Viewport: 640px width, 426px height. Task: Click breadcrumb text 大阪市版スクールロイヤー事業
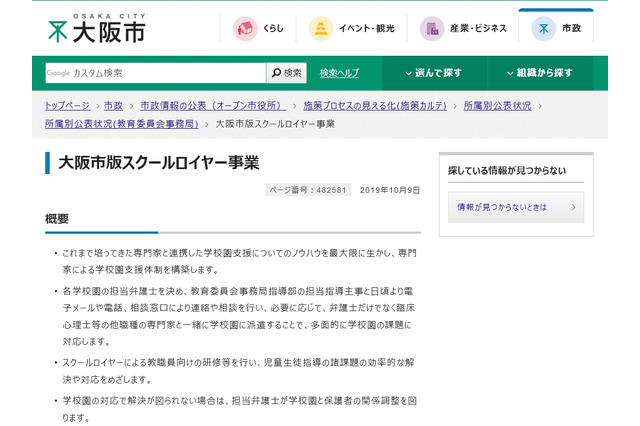click(275, 124)
